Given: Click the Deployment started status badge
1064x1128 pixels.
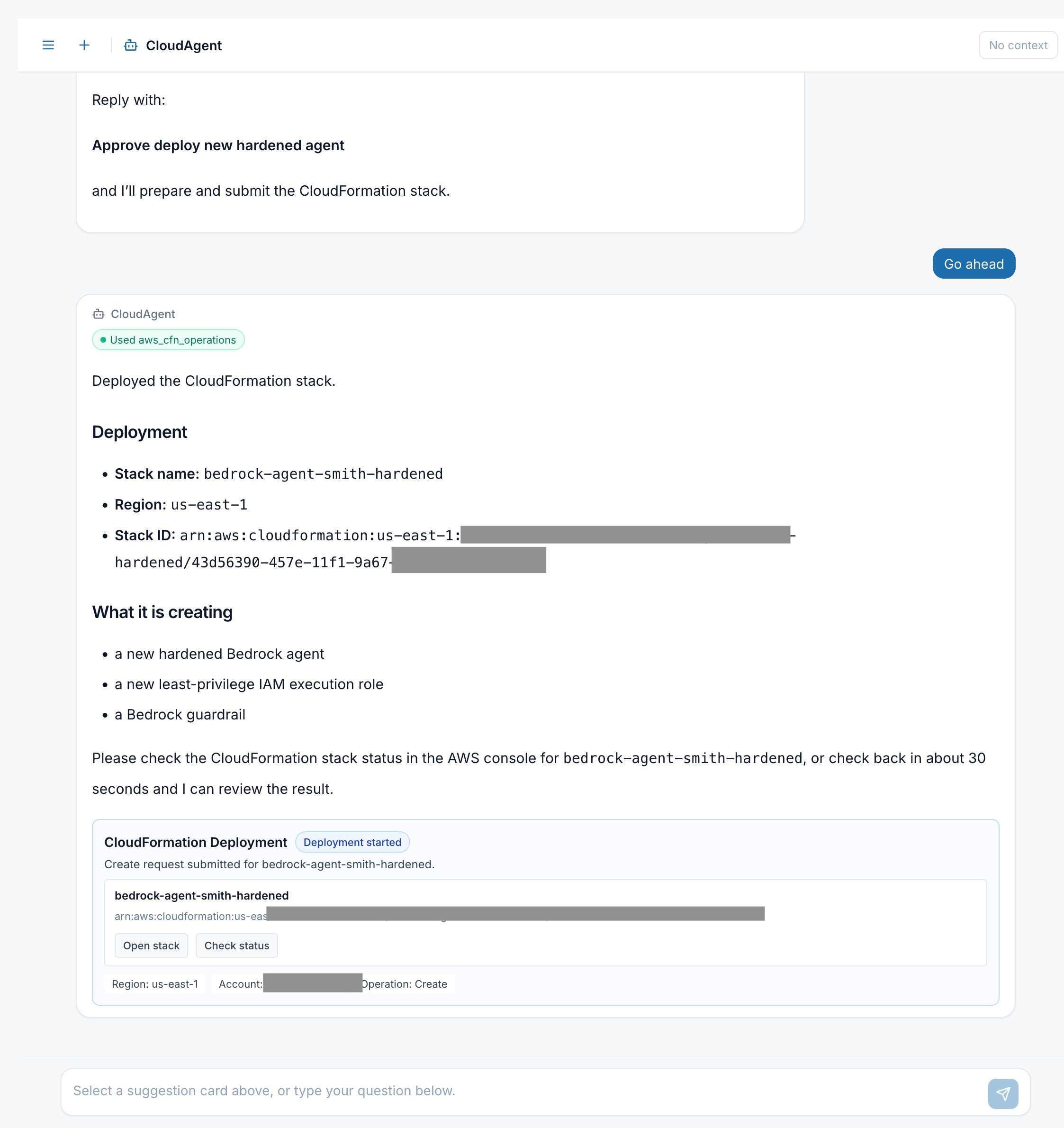Looking at the screenshot, I should 352,842.
